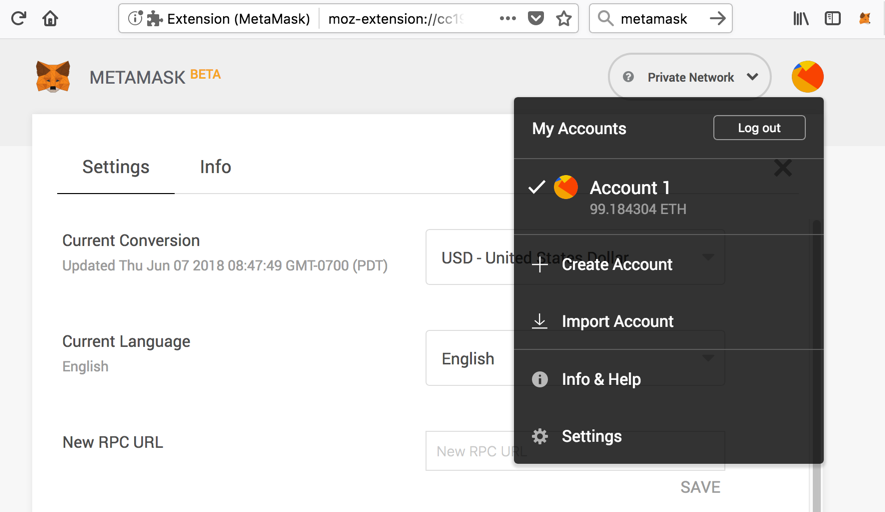This screenshot has height=512, width=885.
Task: Click the MetaMask fox logo
Action: click(x=53, y=77)
